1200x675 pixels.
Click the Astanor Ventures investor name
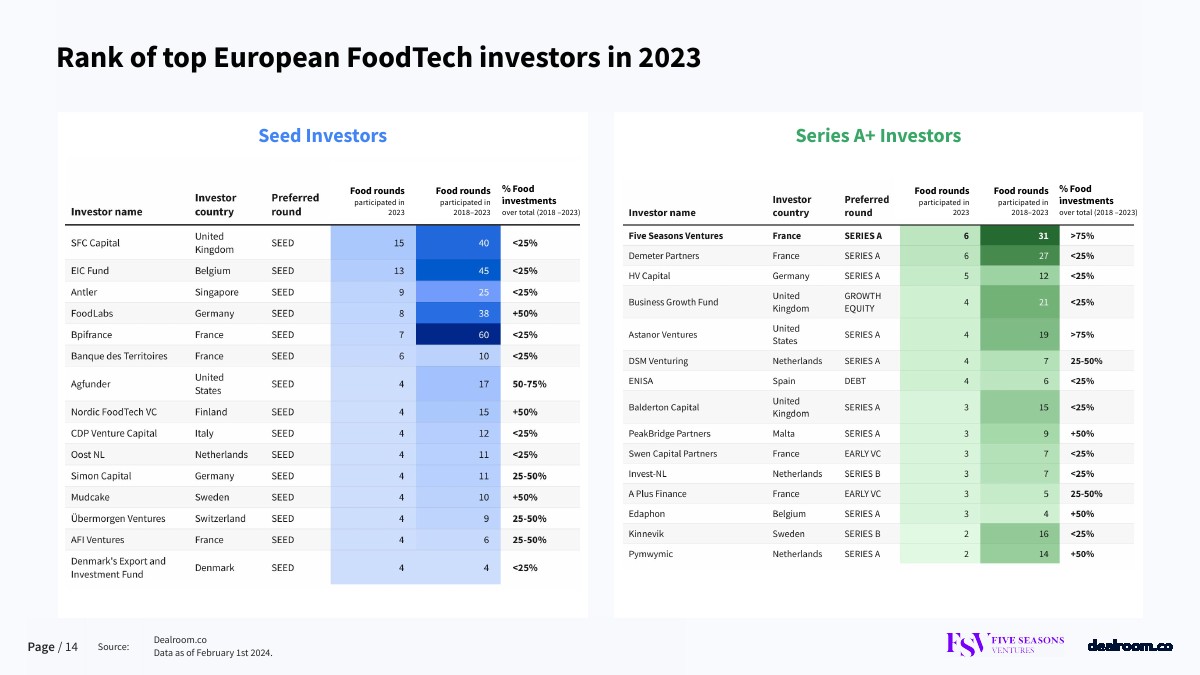[x=662, y=335]
